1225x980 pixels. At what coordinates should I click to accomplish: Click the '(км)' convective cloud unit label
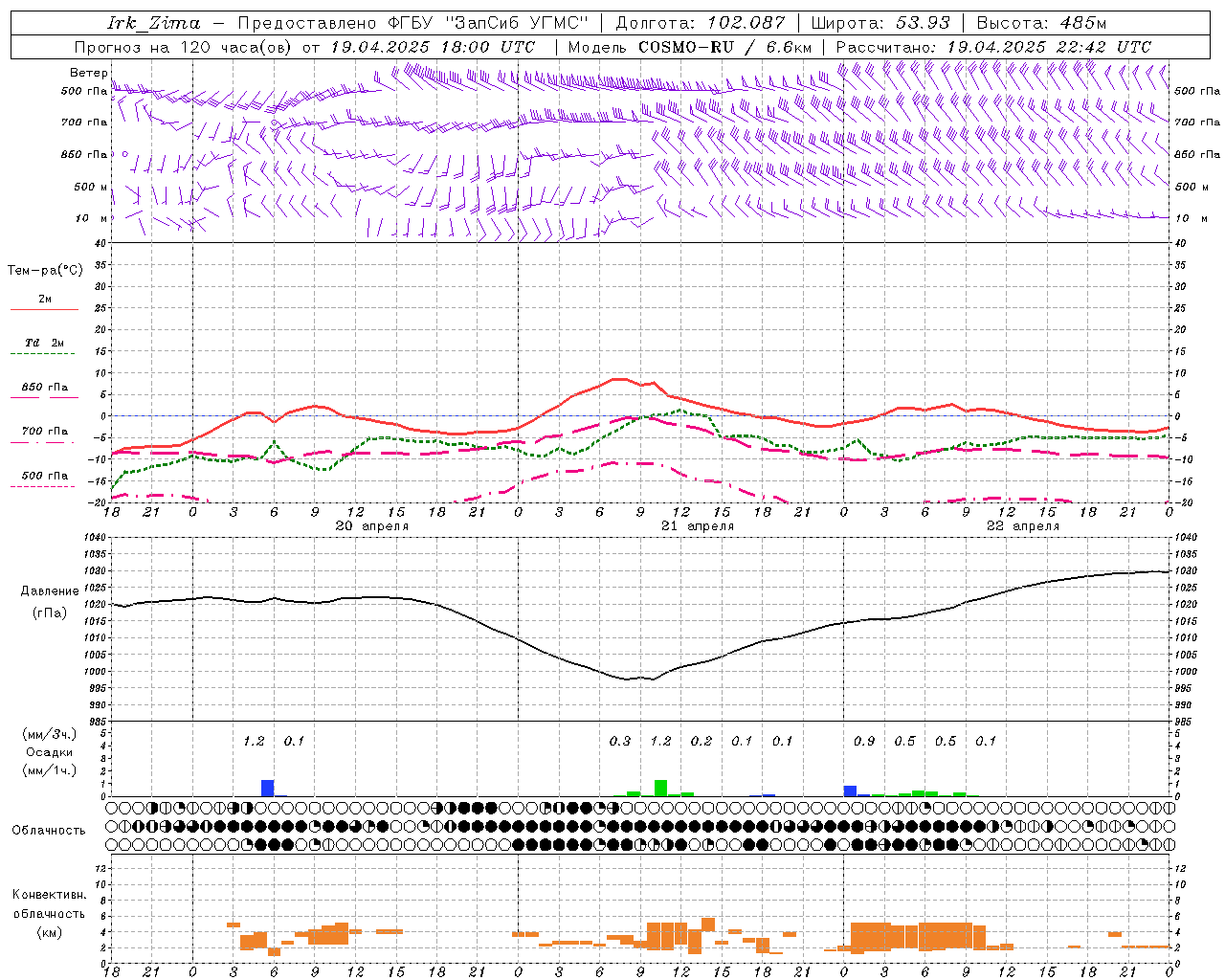(49, 932)
